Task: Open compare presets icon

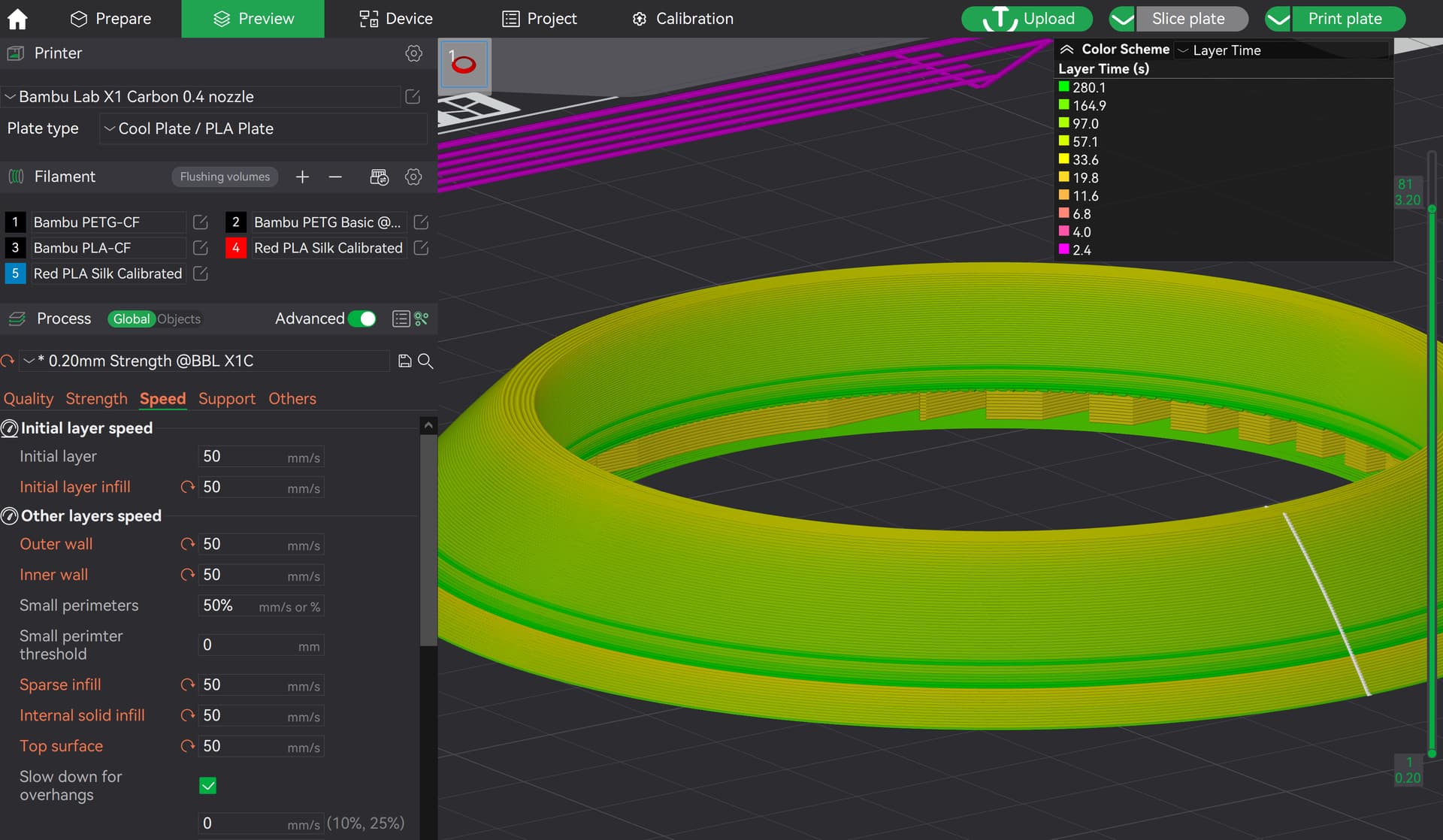Action: coord(421,319)
